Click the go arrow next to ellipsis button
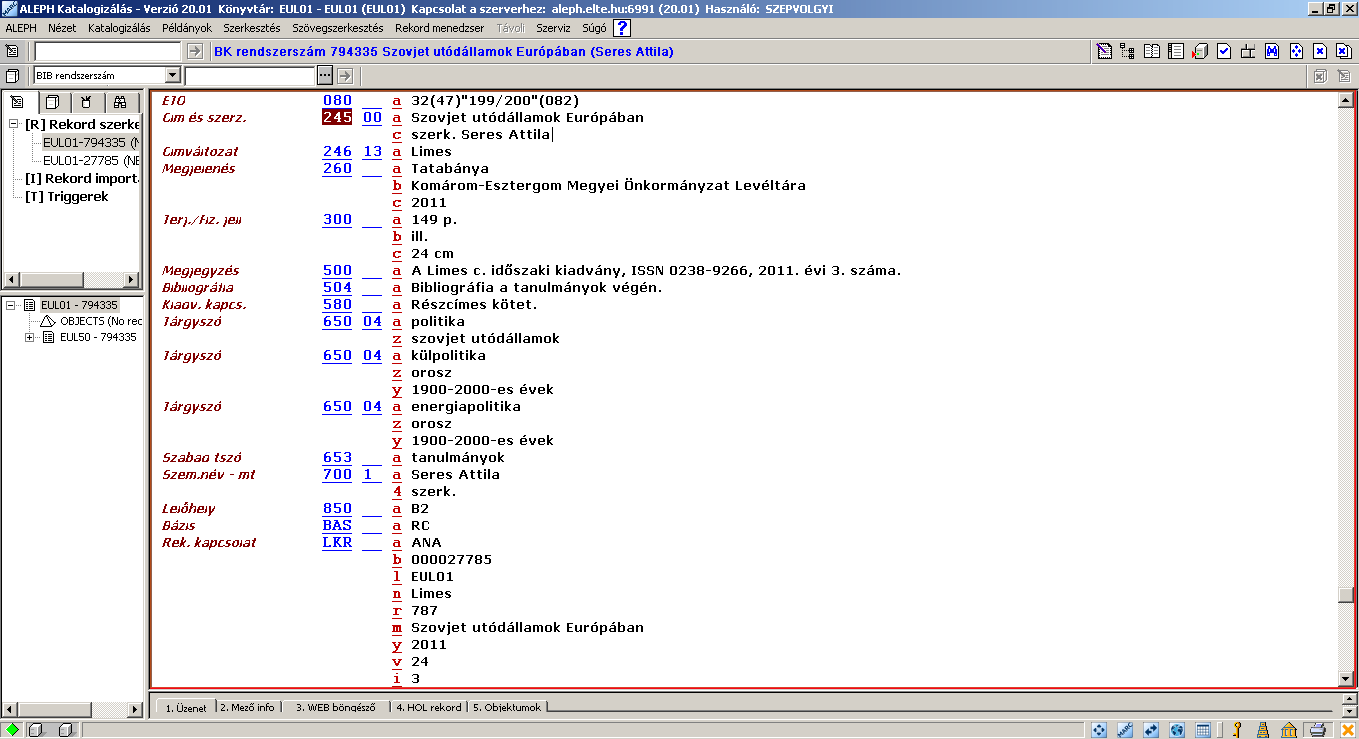This screenshot has width=1359, height=739. (x=345, y=75)
